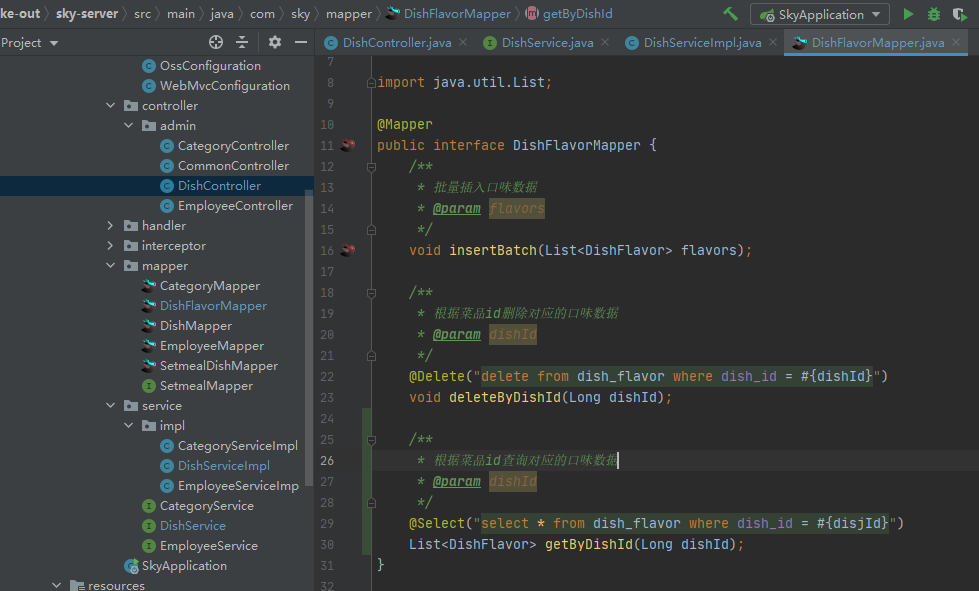Click the MyBatis gutter icon beside insertBatch
The width and height of the screenshot is (979, 591).
click(x=348, y=250)
